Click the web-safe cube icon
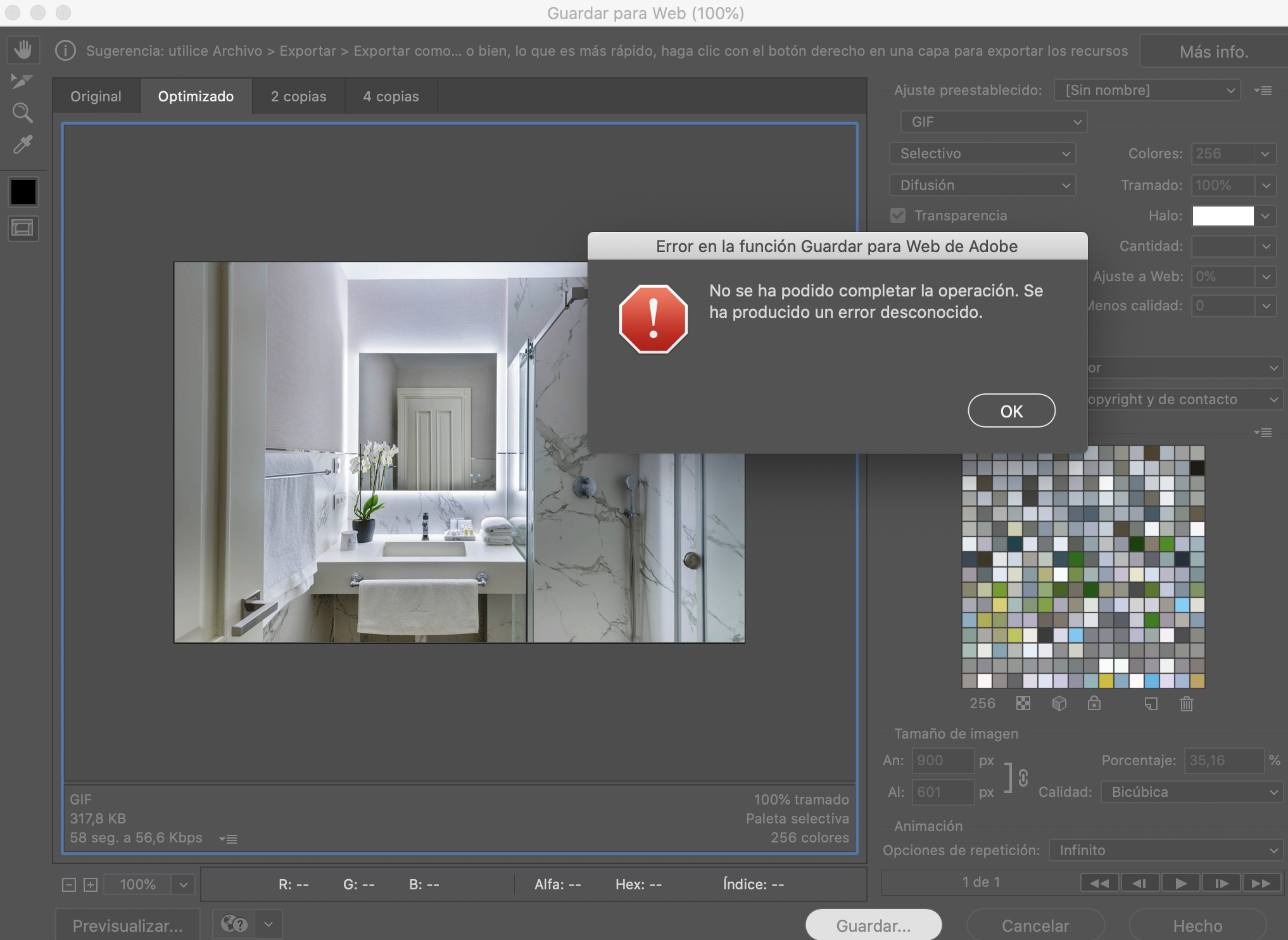This screenshot has width=1288, height=940. pyautogui.click(x=1059, y=704)
